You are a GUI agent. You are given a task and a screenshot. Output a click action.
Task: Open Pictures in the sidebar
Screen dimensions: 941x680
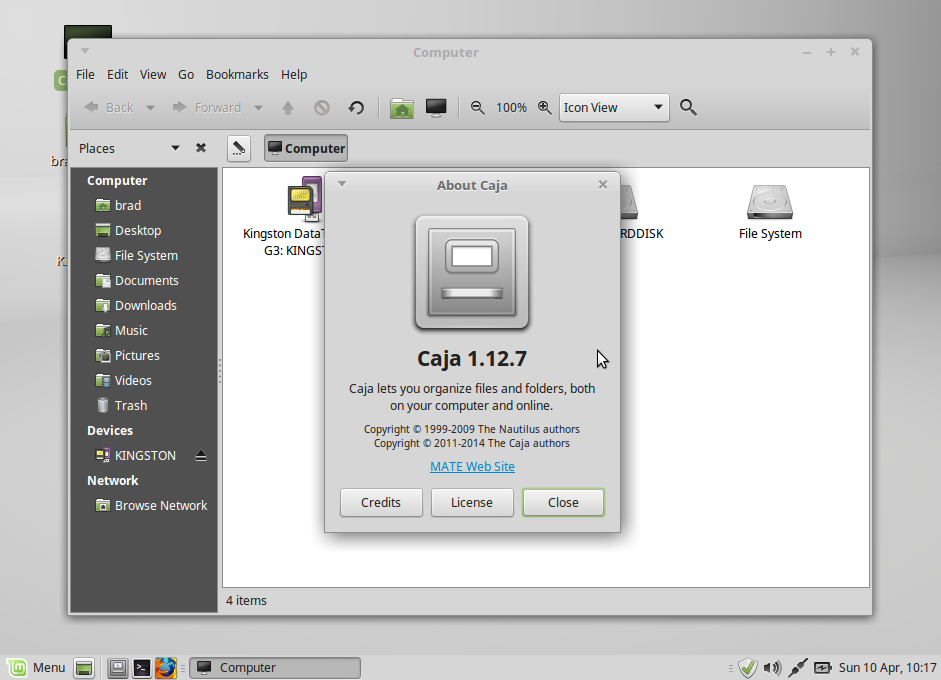pyautogui.click(x=144, y=355)
